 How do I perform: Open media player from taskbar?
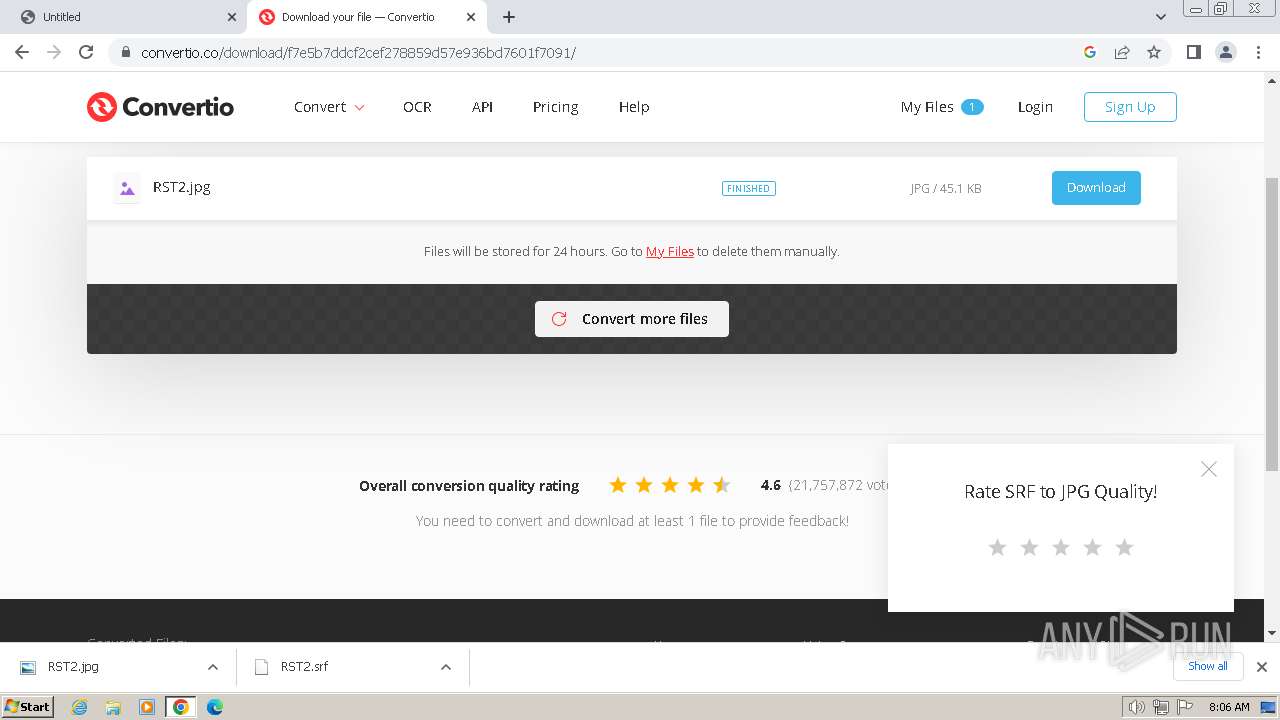[x=147, y=707]
